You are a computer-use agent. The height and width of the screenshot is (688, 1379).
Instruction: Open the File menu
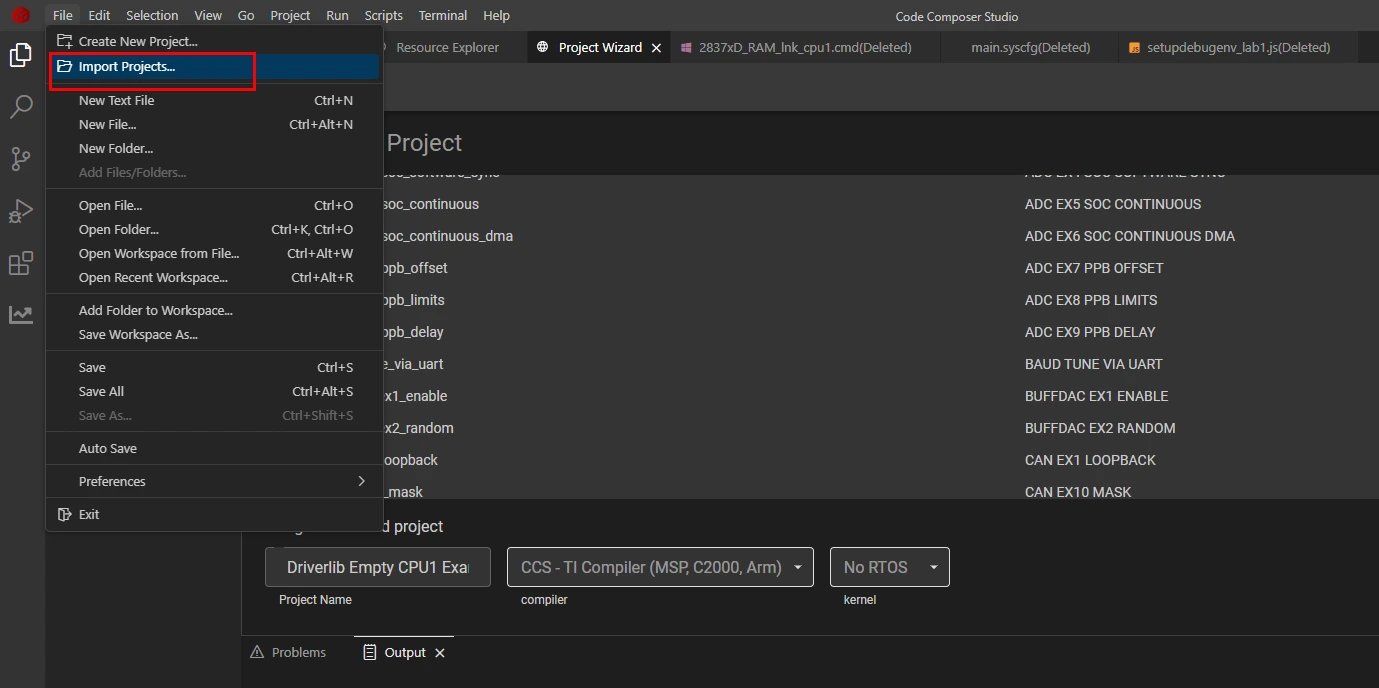[62, 15]
